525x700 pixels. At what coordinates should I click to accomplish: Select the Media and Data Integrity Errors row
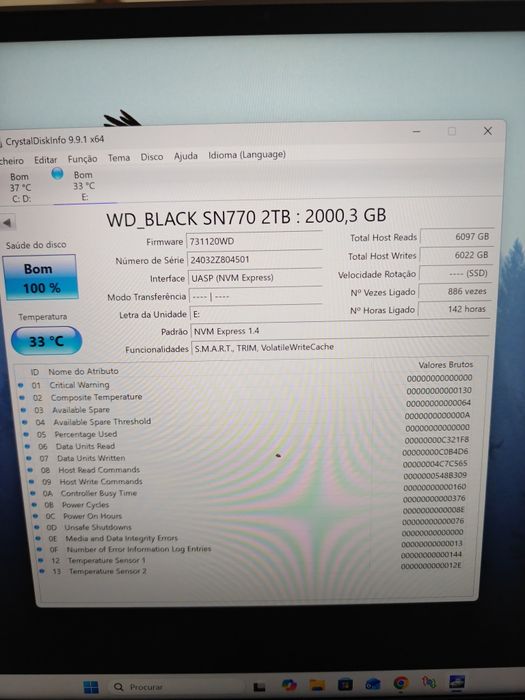pos(250,537)
